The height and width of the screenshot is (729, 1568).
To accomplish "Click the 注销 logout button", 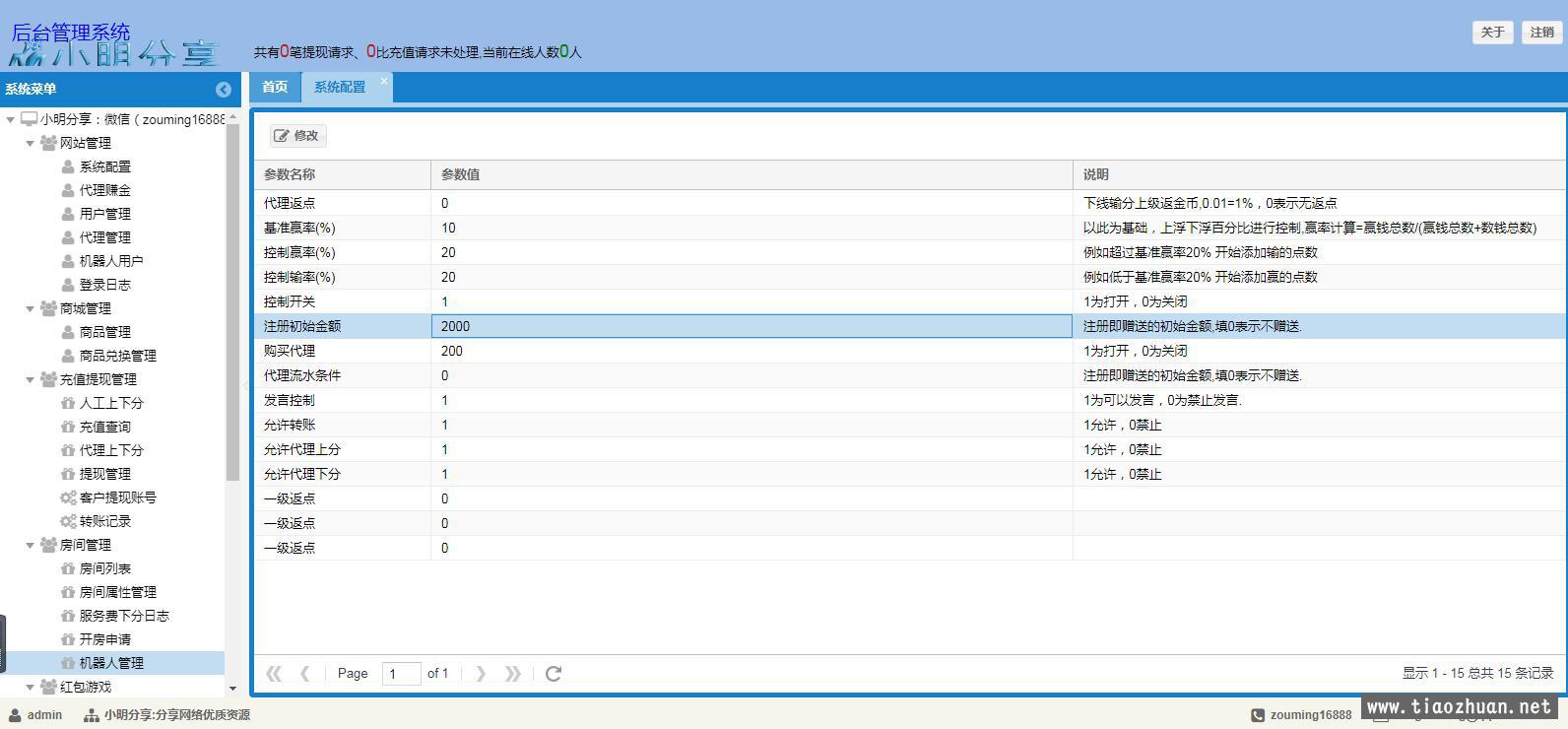I will [1541, 33].
